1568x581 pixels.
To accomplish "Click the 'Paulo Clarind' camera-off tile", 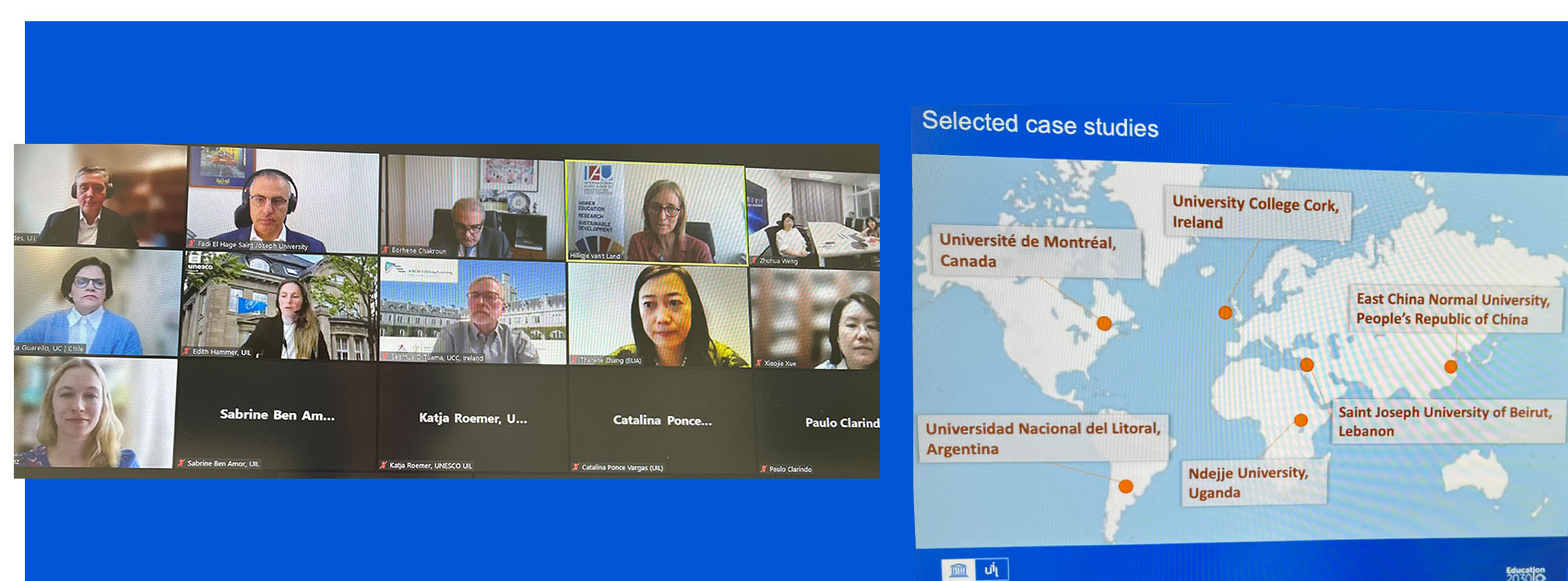I will pos(817,423).
